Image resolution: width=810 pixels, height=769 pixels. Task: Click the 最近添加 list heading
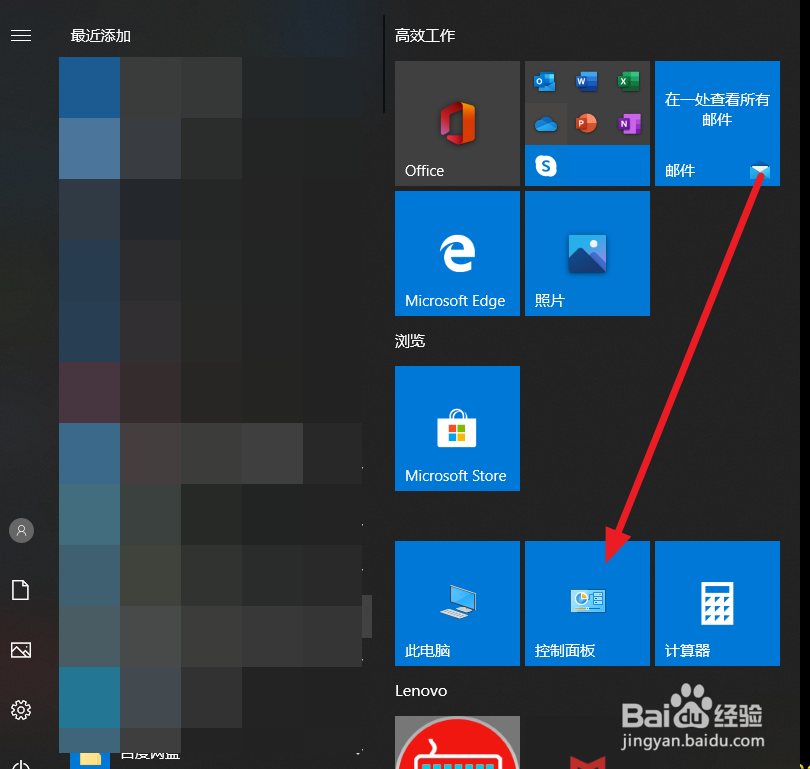(100, 36)
